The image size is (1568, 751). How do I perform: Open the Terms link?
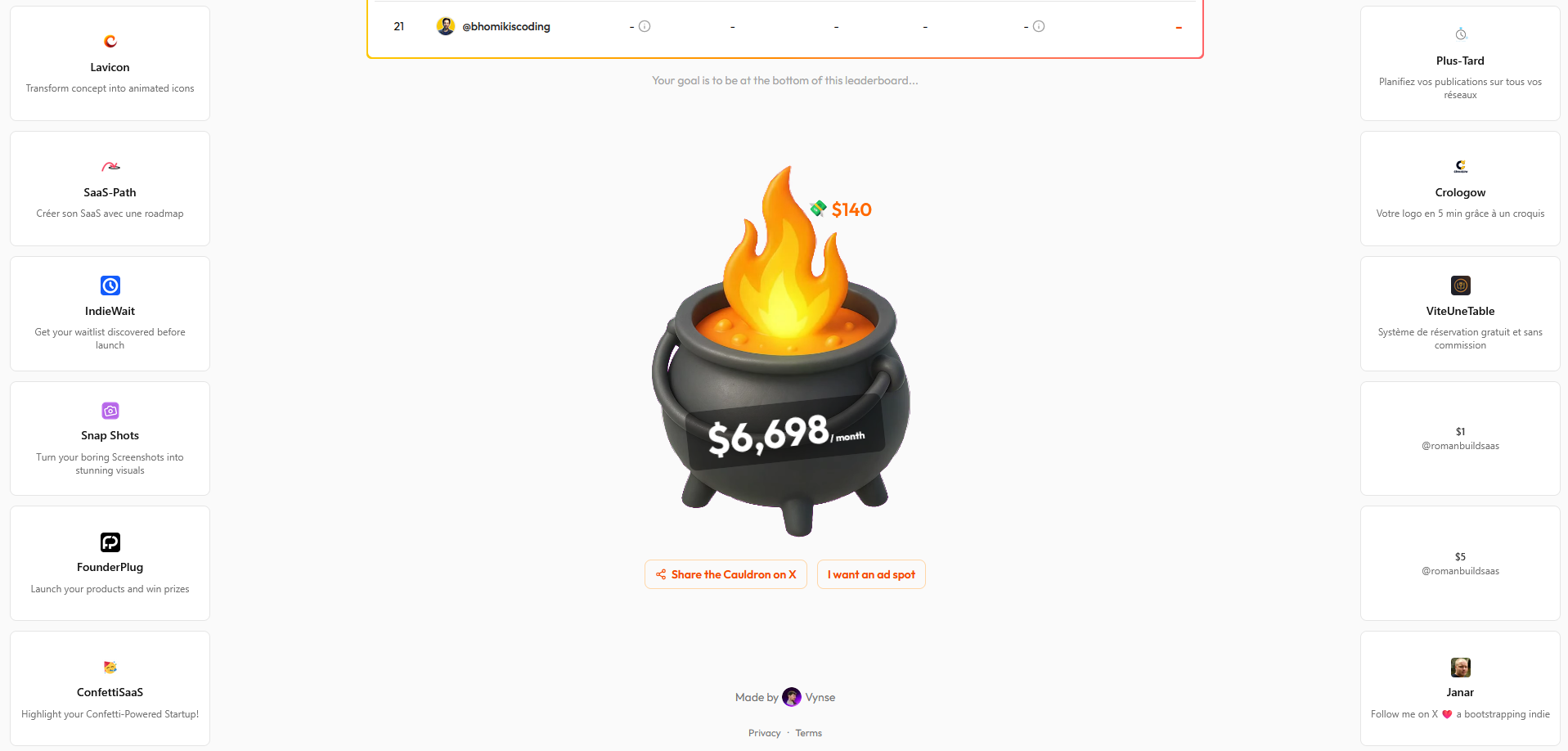pos(809,733)
